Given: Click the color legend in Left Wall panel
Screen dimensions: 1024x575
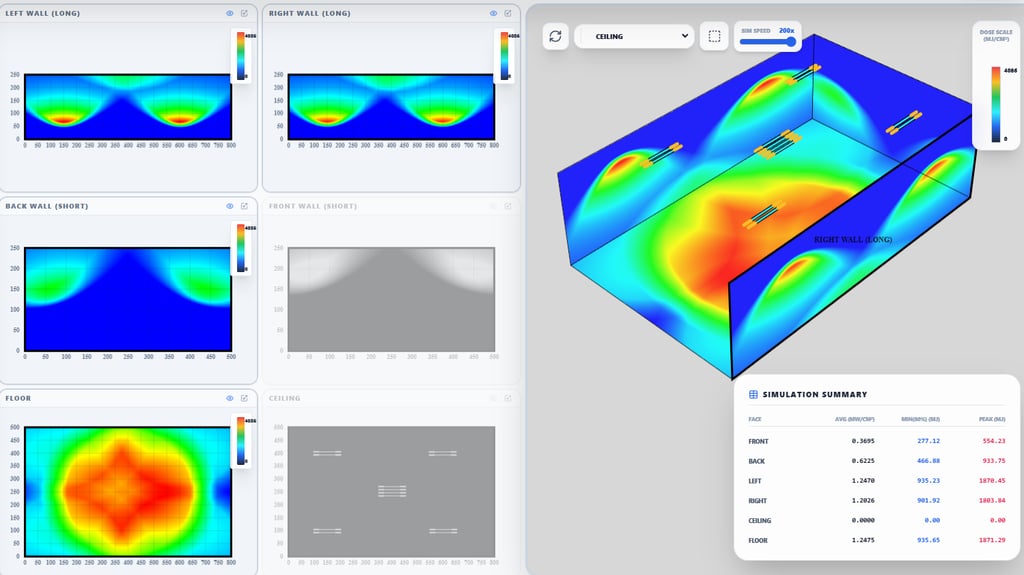Looking at the screenshot, I should [x=240, y=56].
